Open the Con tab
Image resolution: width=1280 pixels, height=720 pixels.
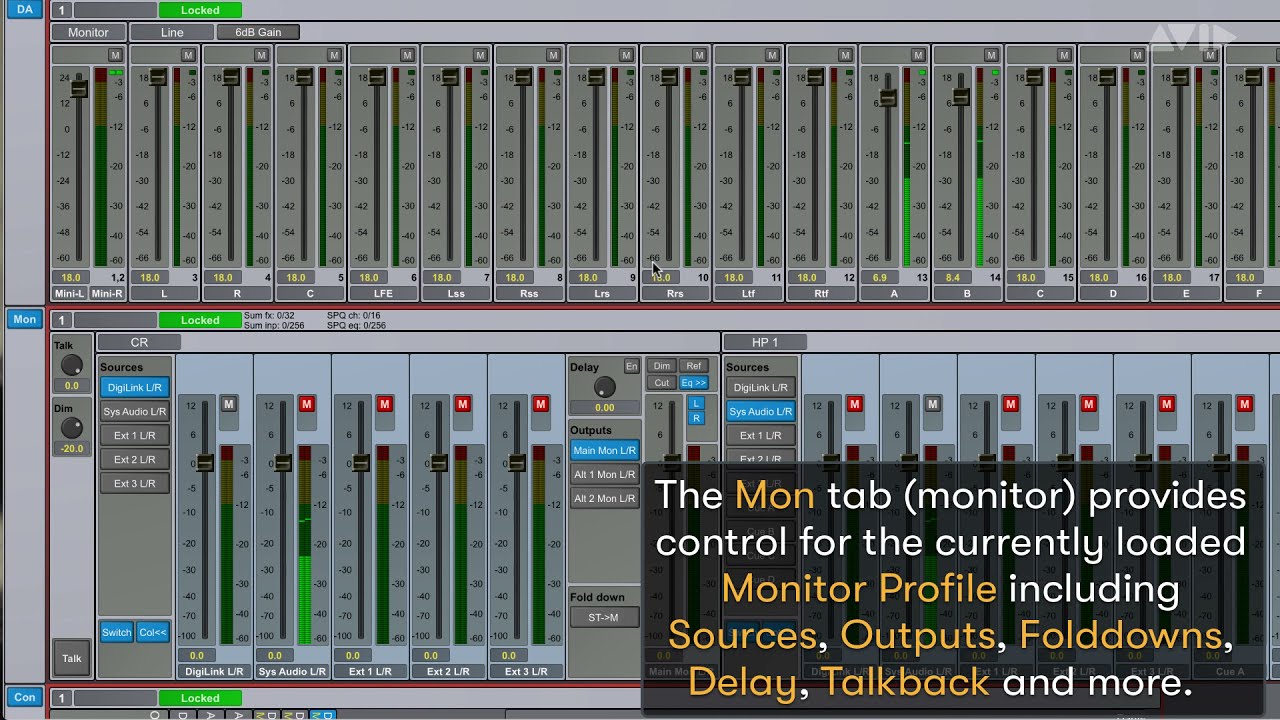pyautogui.click(x=24, y=697)
